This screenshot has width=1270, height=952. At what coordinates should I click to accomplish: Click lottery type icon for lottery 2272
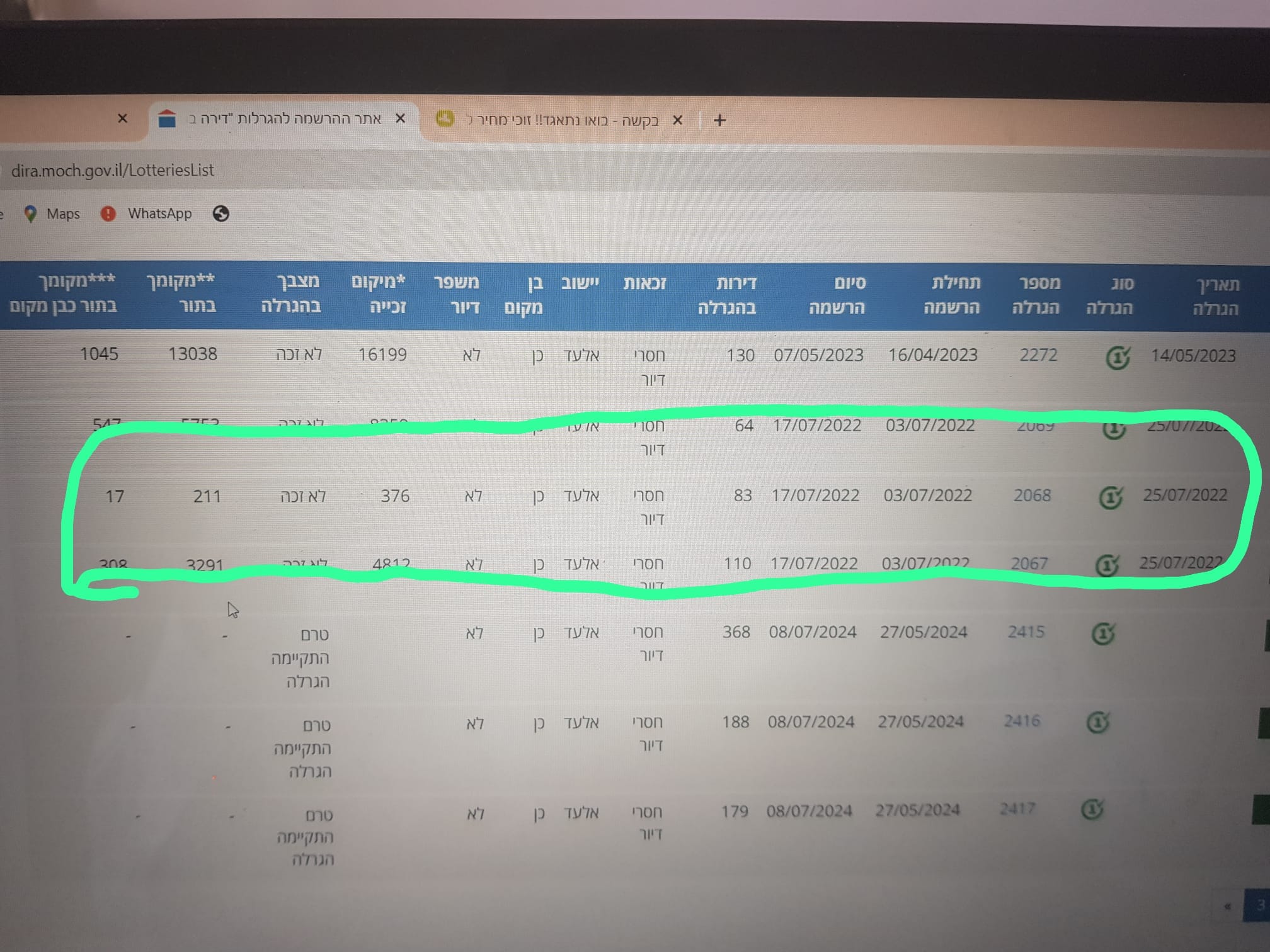[x=1118, y=358]
